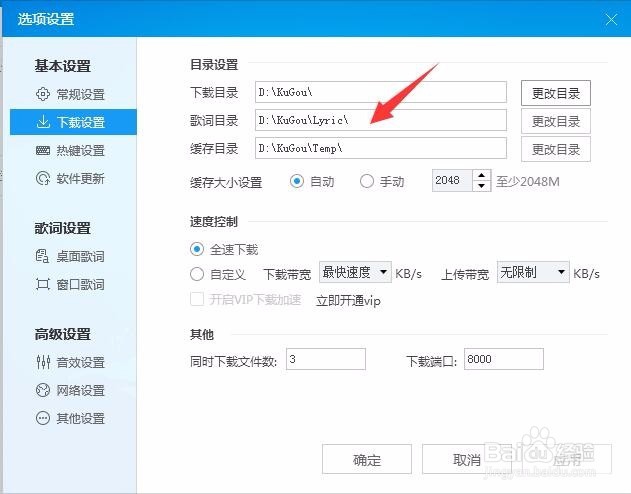
Task: Click the 歌词目录 path field D:\KuGou\Lyric\
Action: (x=381, y=120)
